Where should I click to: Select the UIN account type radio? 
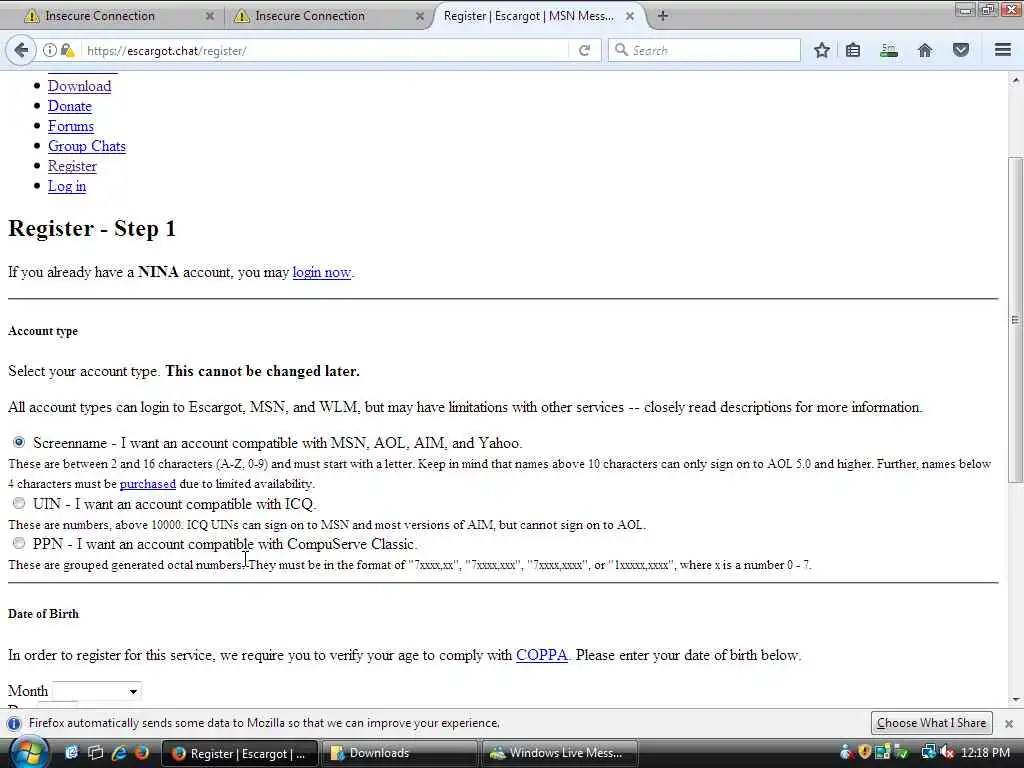click(x=19, y=503)
